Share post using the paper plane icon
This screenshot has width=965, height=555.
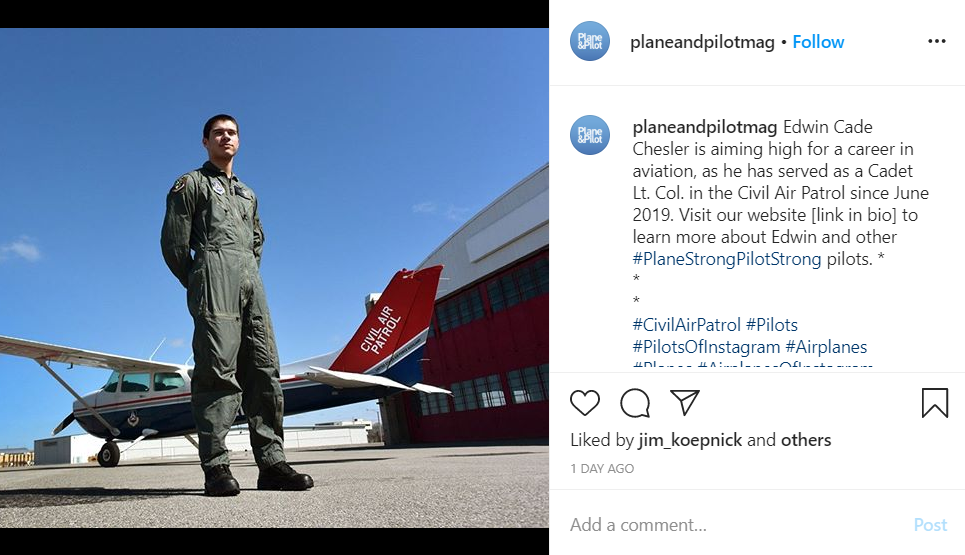684,402
